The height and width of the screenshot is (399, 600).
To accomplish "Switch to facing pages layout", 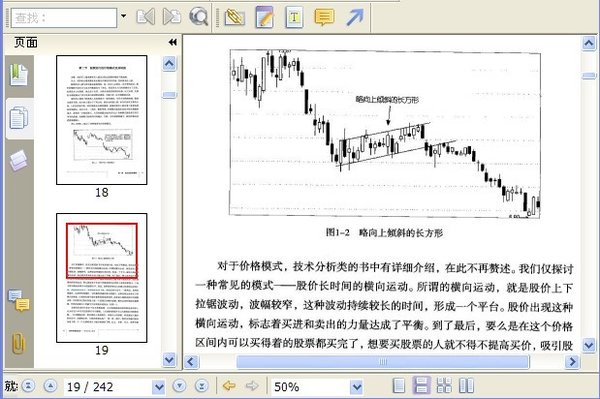I will (x=466, y=386).
